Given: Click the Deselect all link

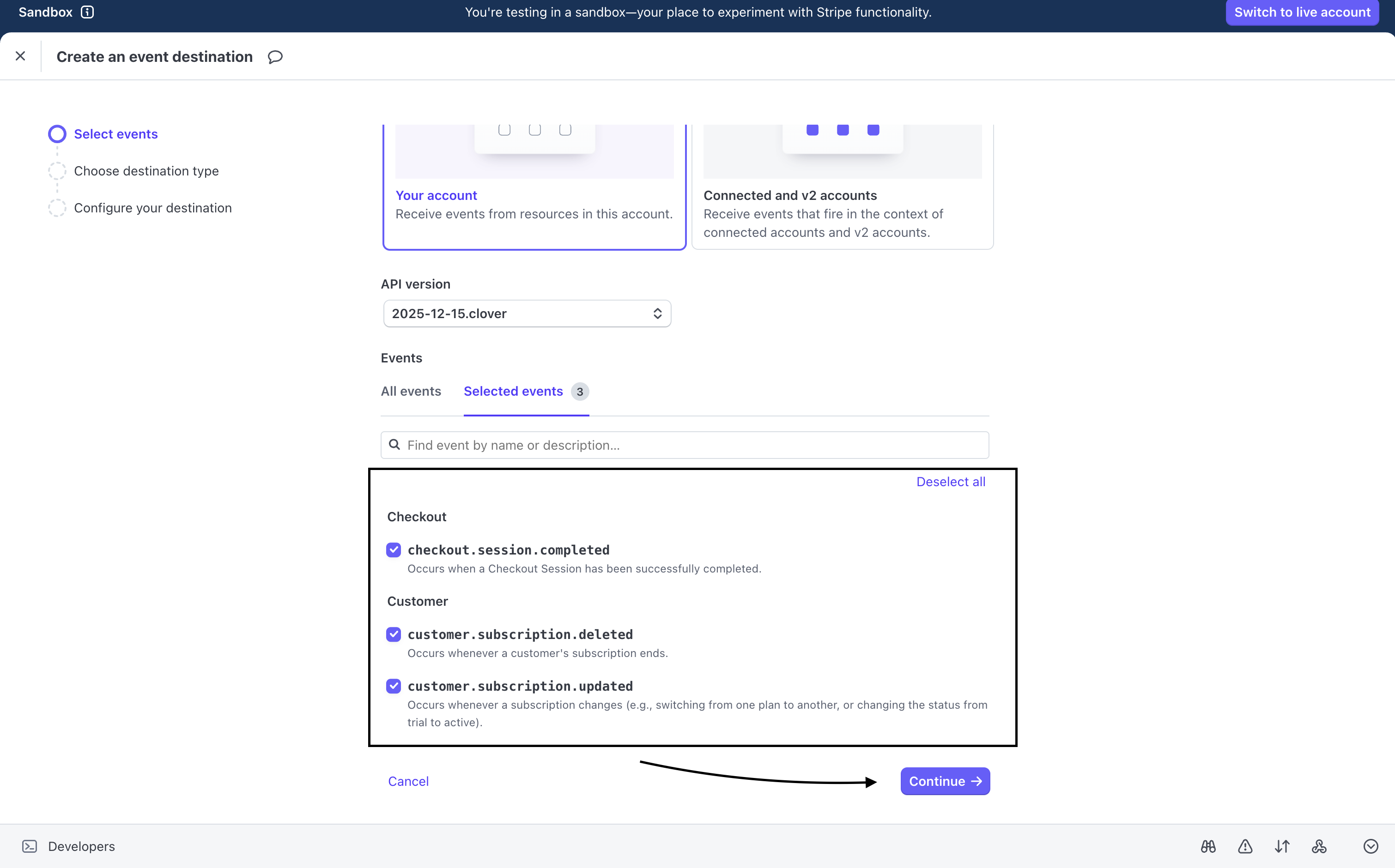Looking at the screenshot, I should [951, 482].
